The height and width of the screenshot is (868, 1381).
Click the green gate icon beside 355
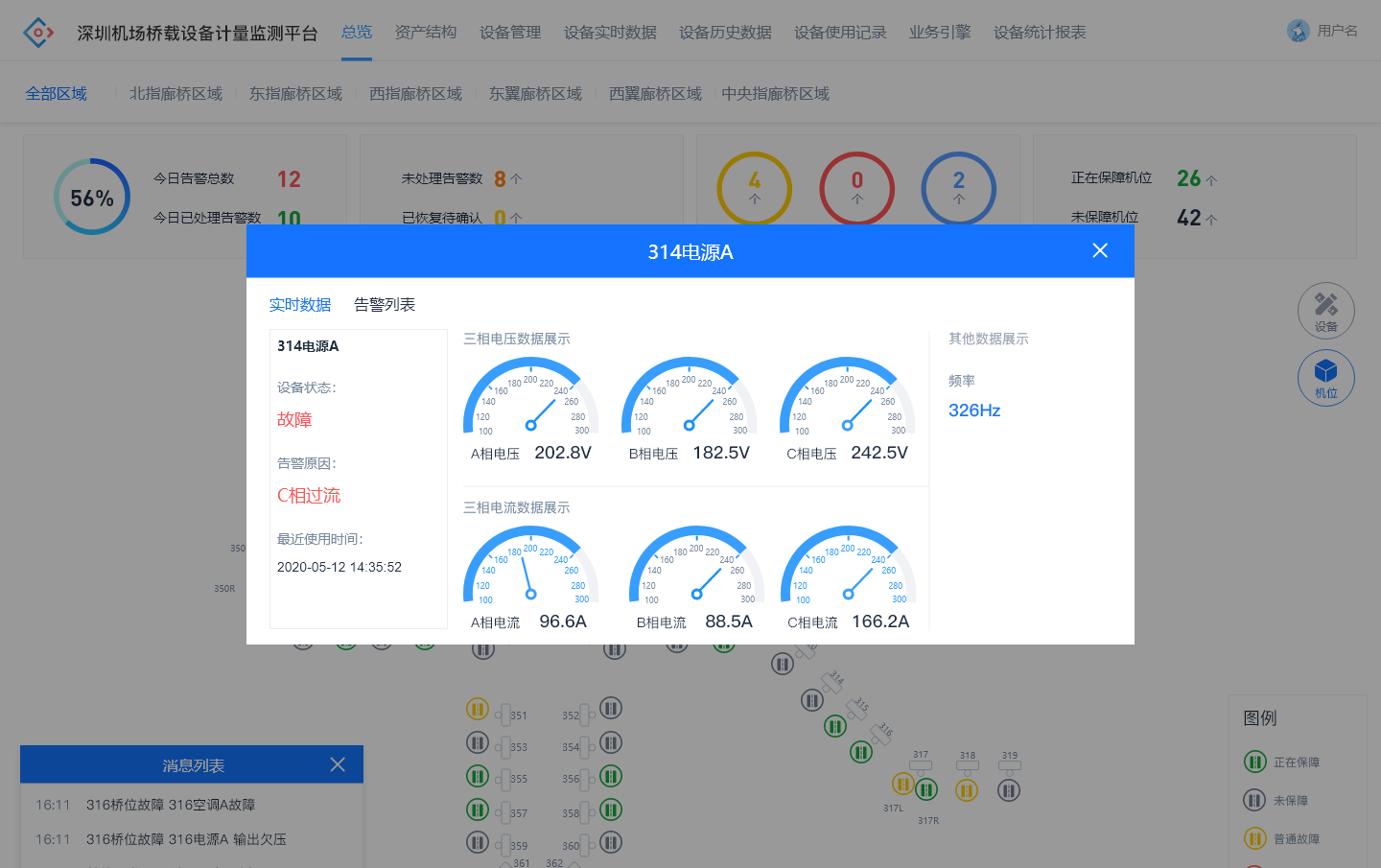tap(478, 776)
